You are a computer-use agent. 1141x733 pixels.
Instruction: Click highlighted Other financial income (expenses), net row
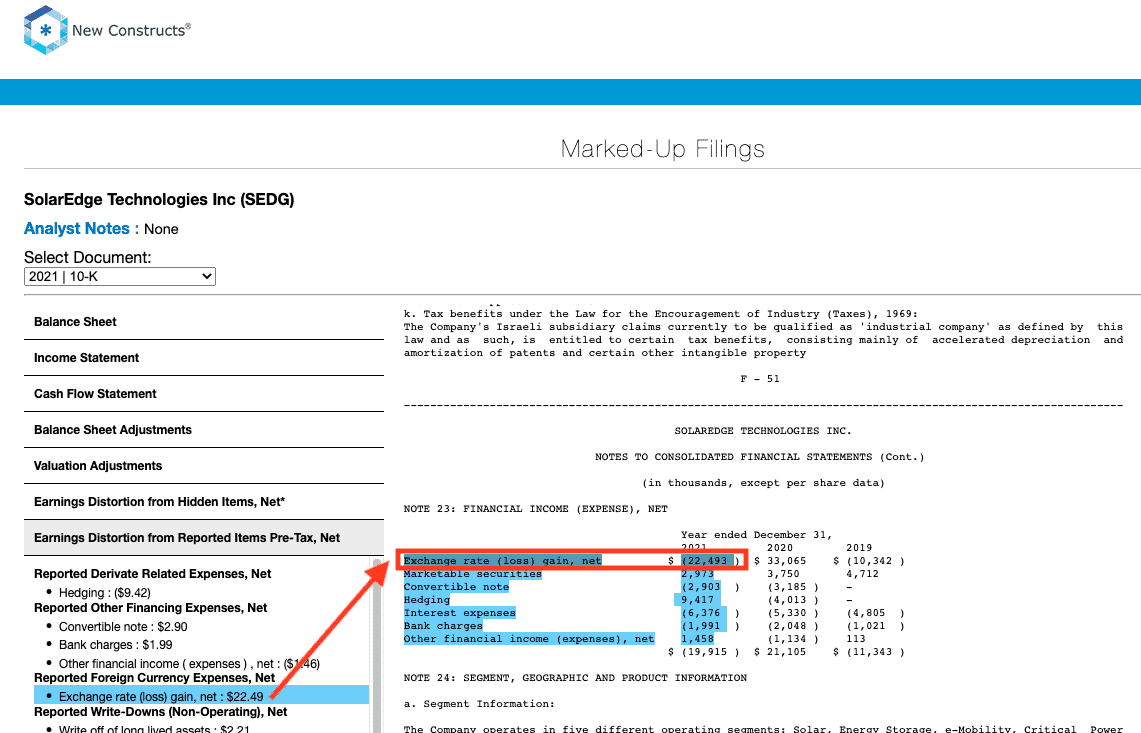(x=529, y=639)
